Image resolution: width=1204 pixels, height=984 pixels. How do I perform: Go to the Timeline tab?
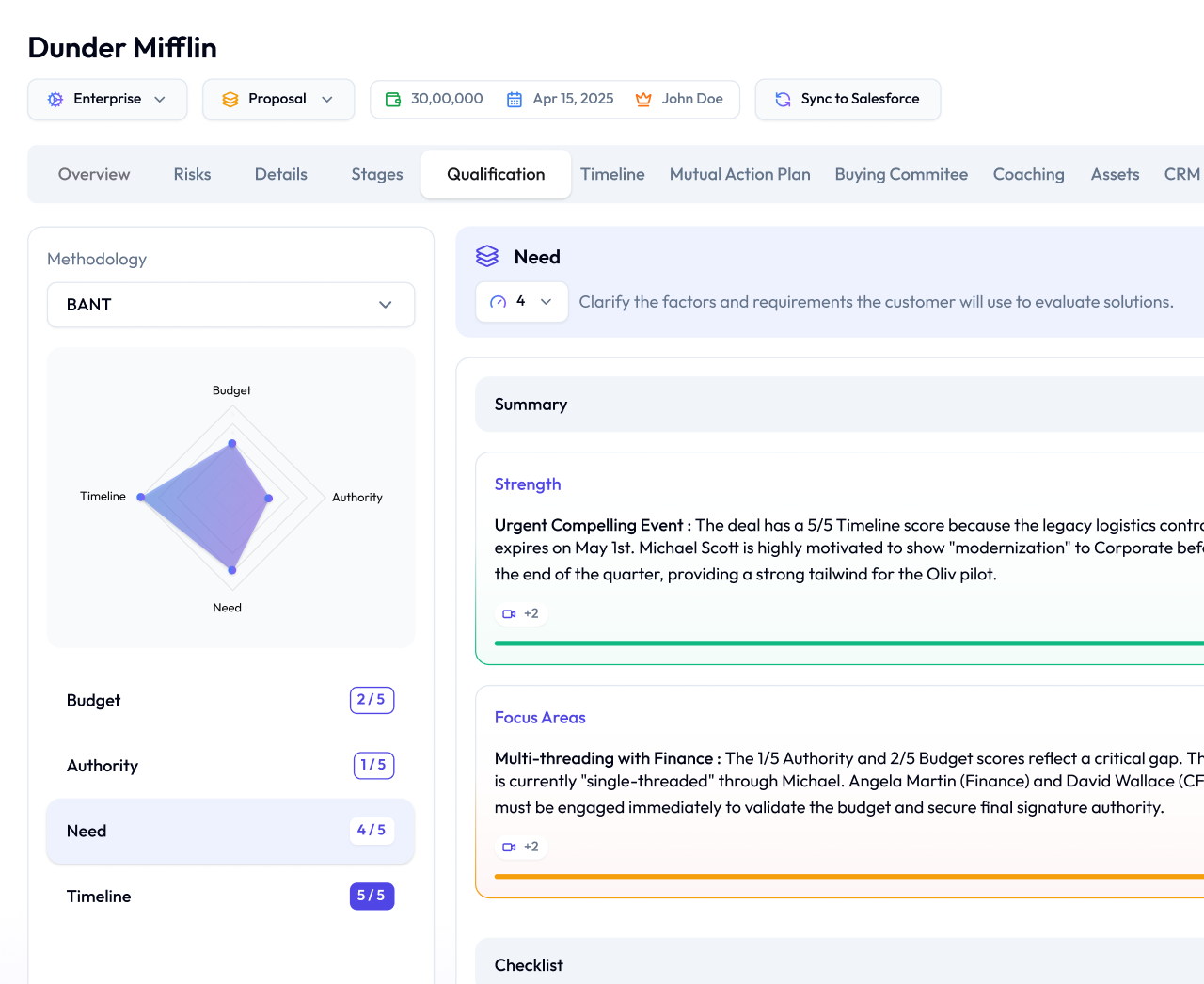tap(612, 174)
